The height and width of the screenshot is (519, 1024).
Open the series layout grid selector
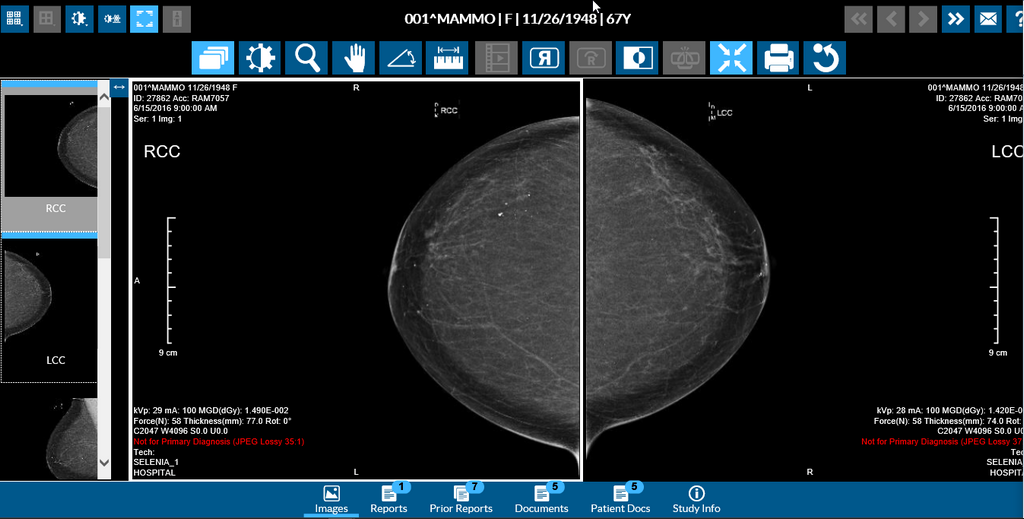coord(16,18)
